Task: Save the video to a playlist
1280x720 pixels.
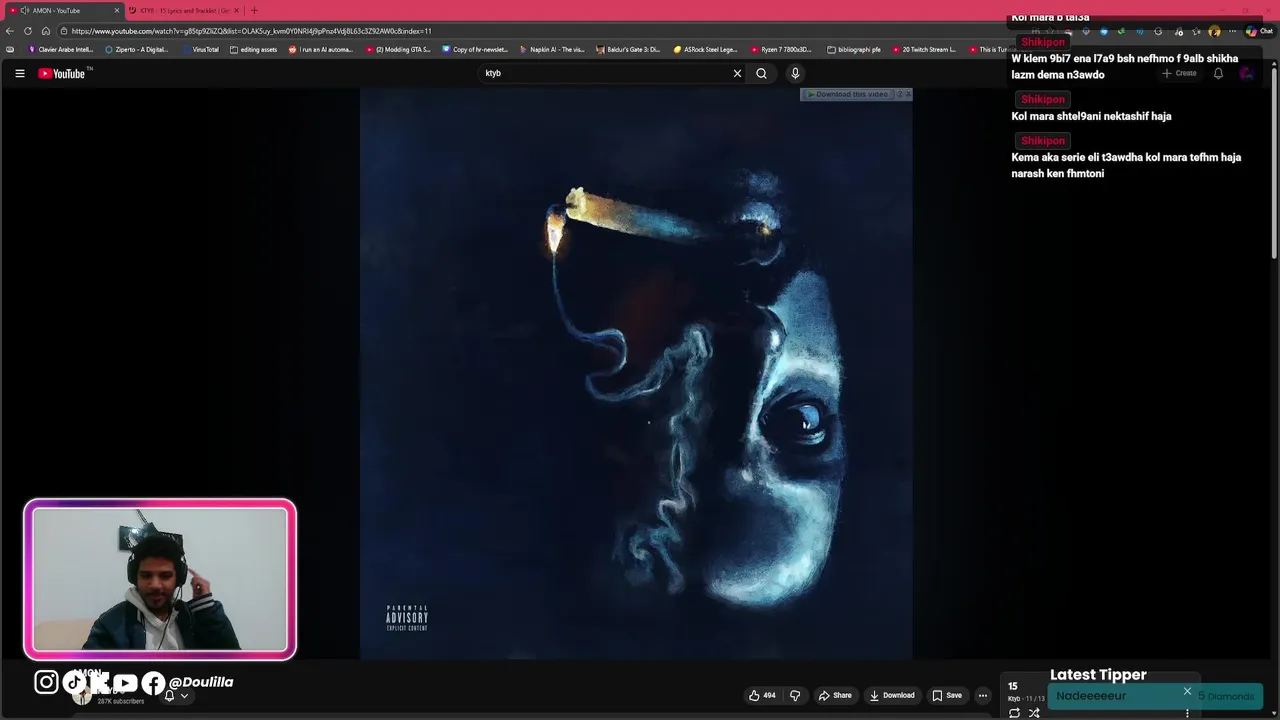Action: point(947,695)
